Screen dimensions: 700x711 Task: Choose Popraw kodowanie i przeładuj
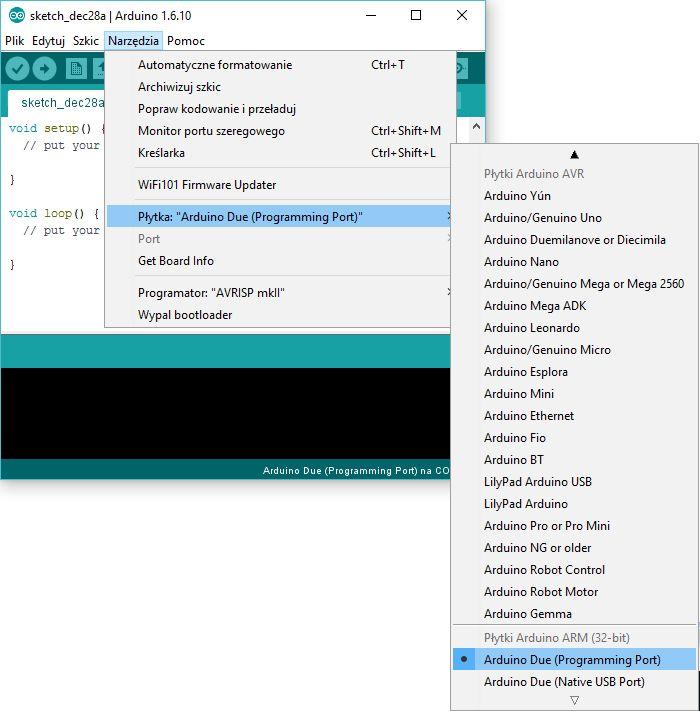pyautogui.click(x=279, y=109)
